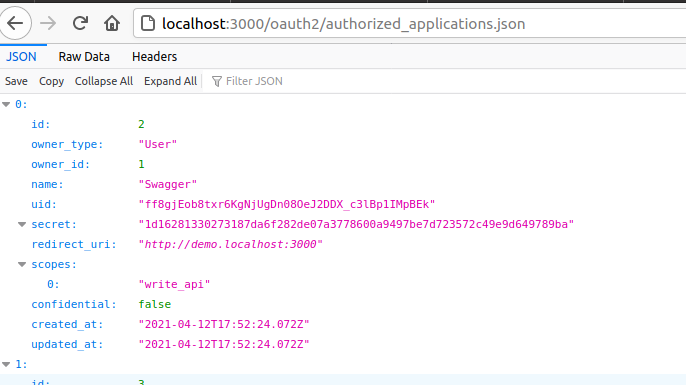Collapse the secret row twisty
Viewport: 686px width, 385px height.
(x=22, y=224)
